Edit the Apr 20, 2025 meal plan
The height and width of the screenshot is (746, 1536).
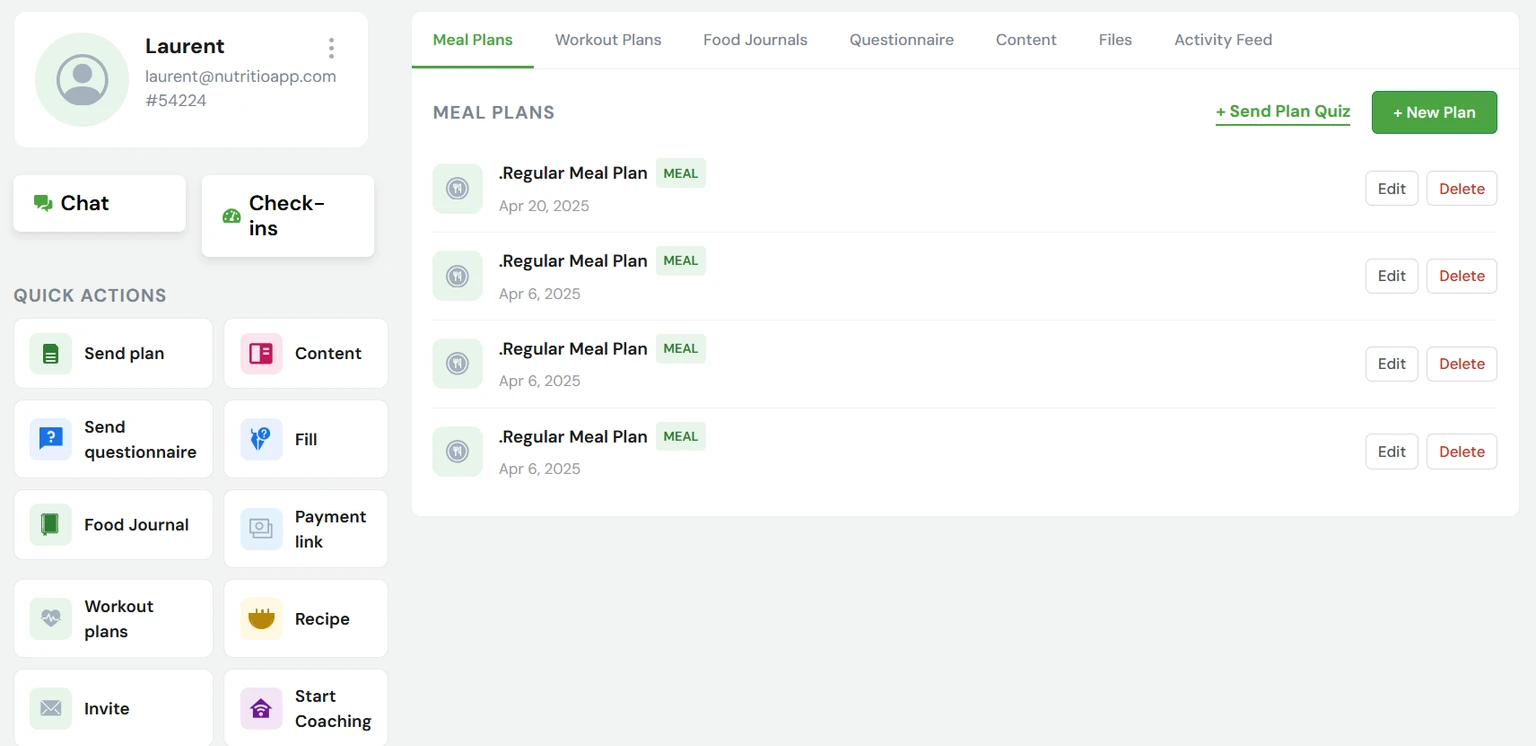1392,188
